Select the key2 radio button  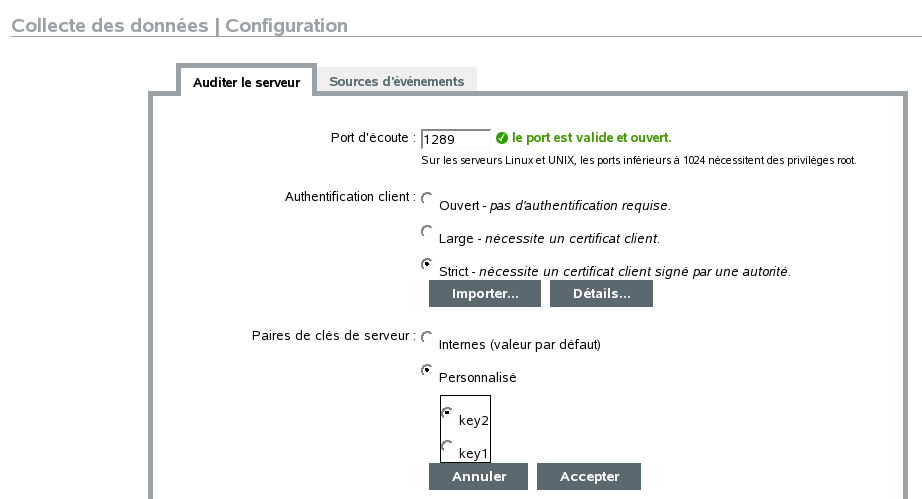[x=447, y=413]
